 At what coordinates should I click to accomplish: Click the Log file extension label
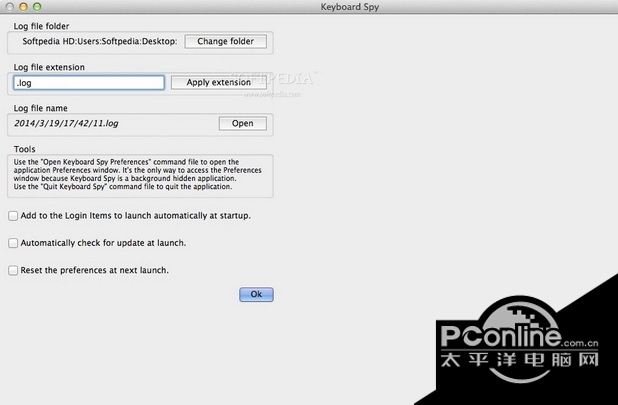(49, 67)
